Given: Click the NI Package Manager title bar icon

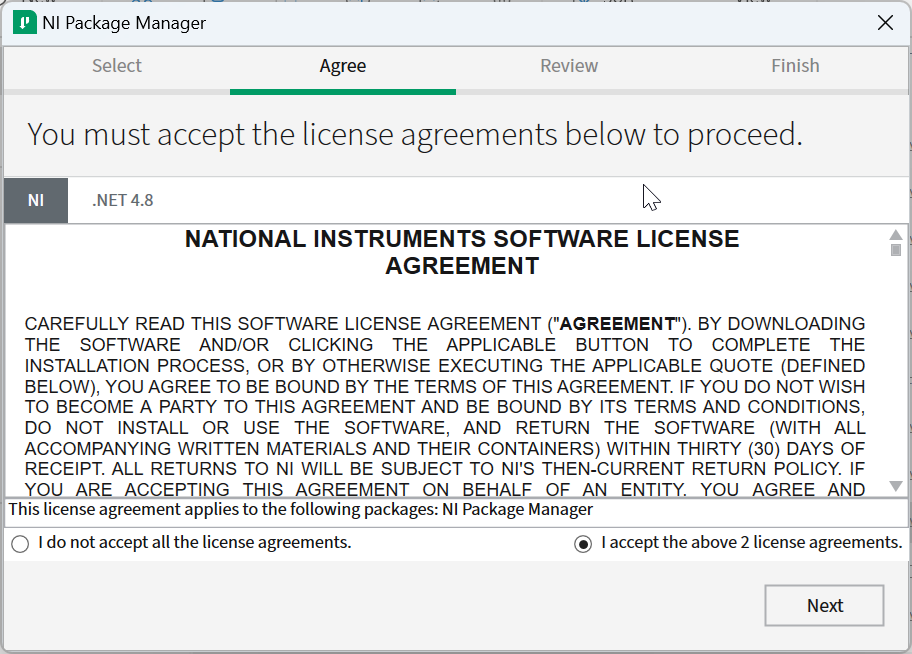Looking at the screenshot, I should pos(24,21).
